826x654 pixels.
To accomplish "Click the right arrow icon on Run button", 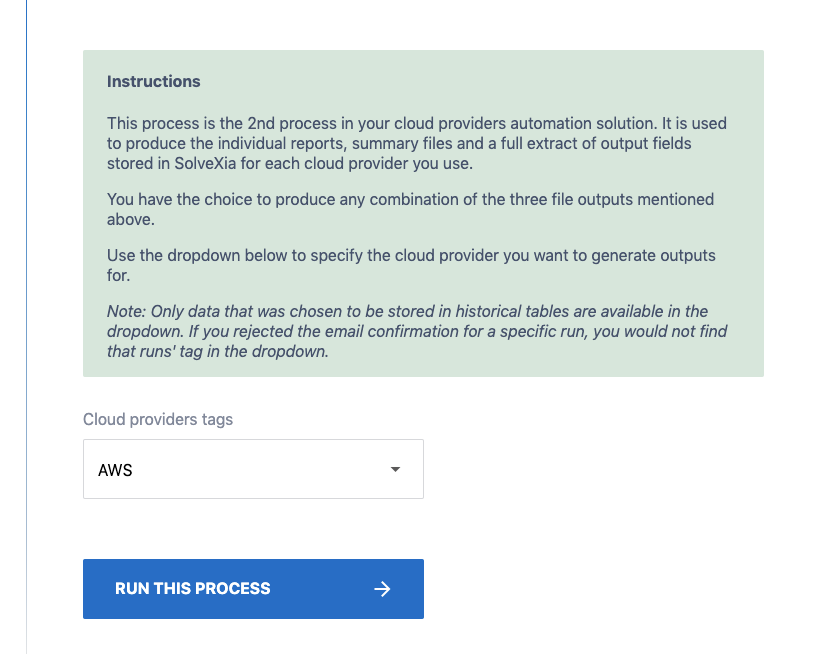I will click(x=382, y=589).
